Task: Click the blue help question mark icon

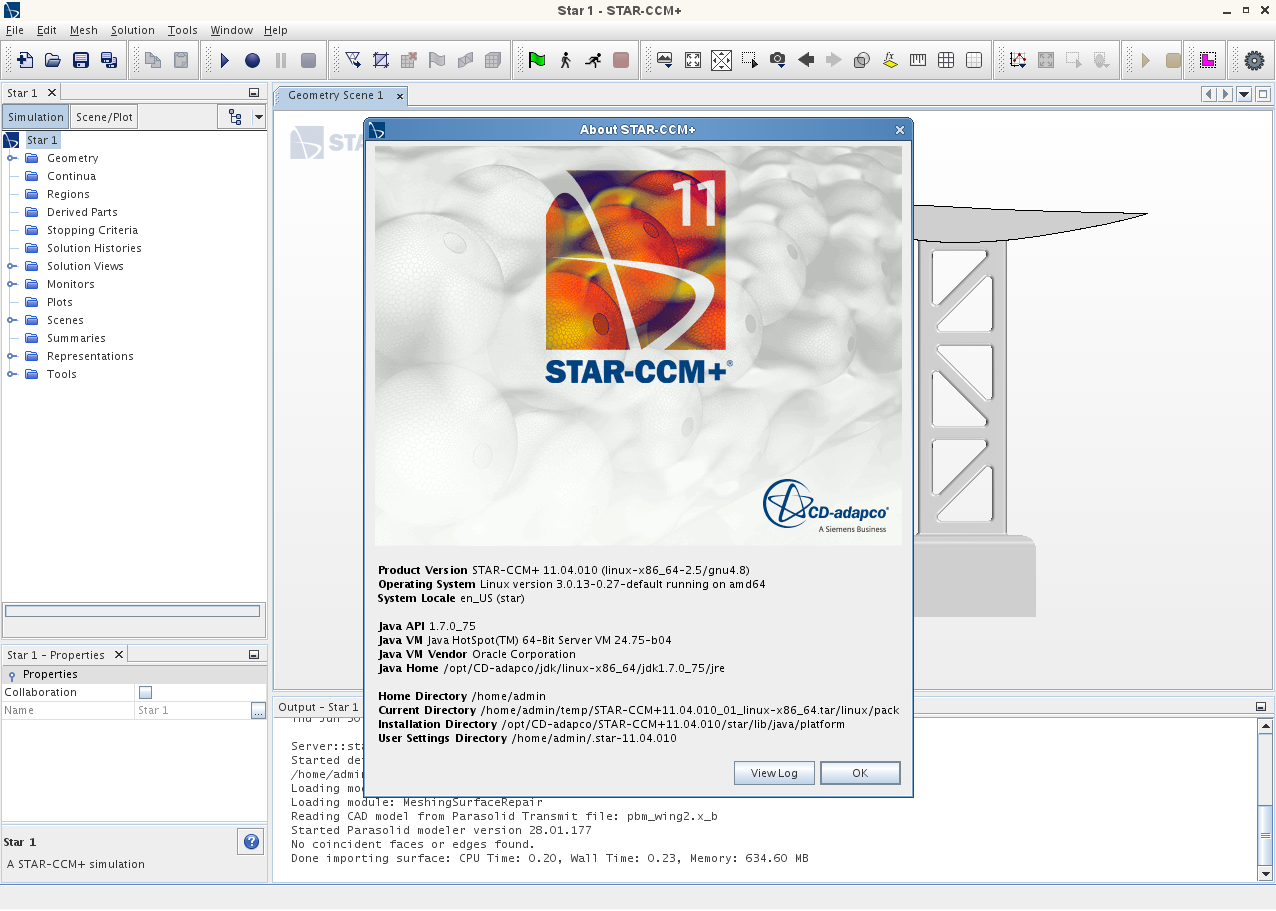Action: point(251,842)
